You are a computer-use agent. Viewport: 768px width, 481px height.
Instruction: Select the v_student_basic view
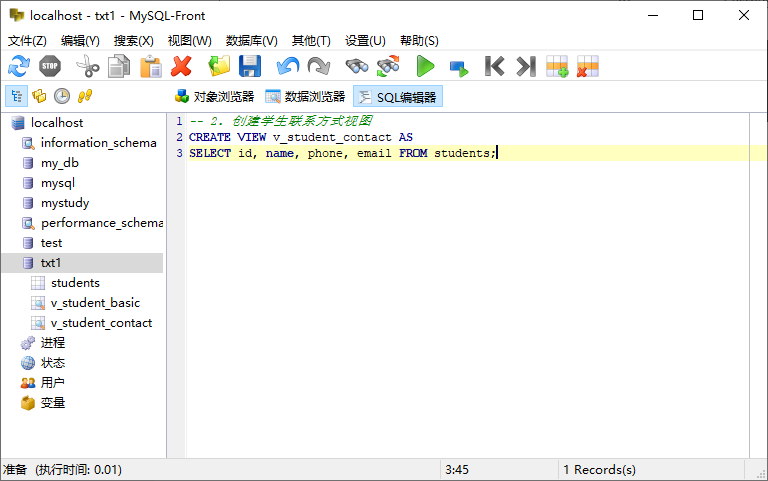[x=95, y=303]
